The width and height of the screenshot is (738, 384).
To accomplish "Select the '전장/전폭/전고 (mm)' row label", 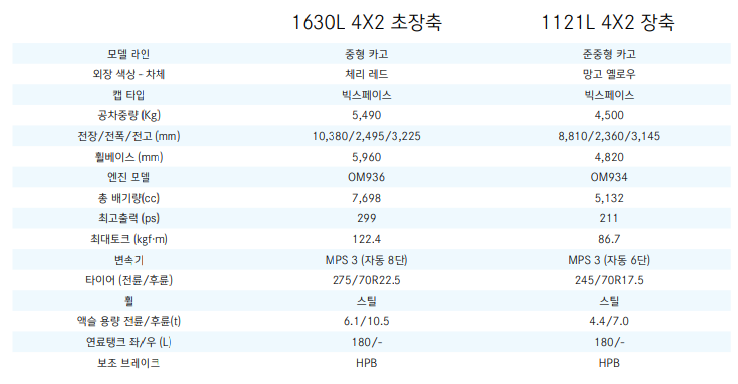I will [x=128, y=136].
